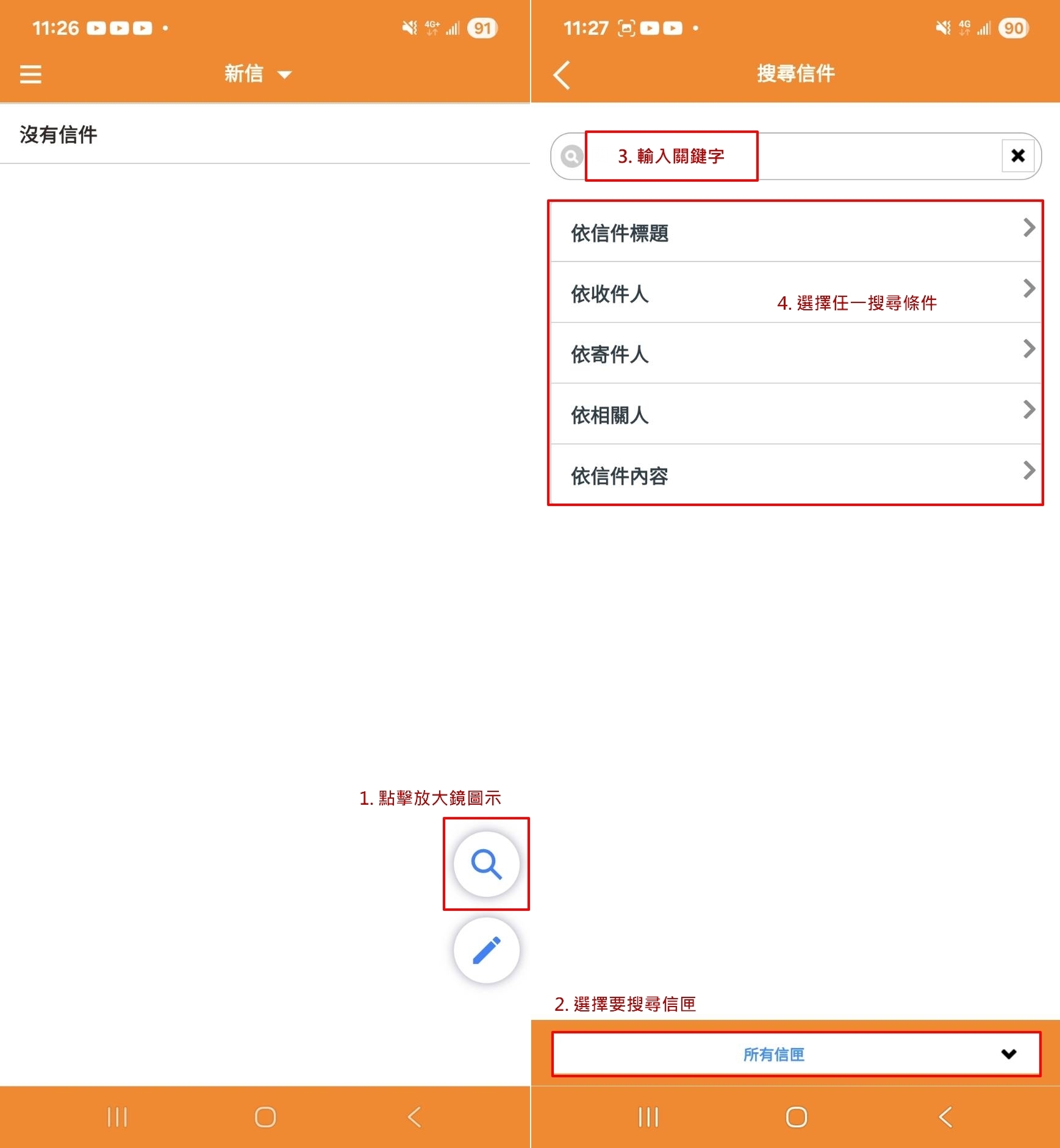Tap the pencil compose mail button
Image resolution: width=1060 pixels, height=1148 pixels.
point(486,950)
